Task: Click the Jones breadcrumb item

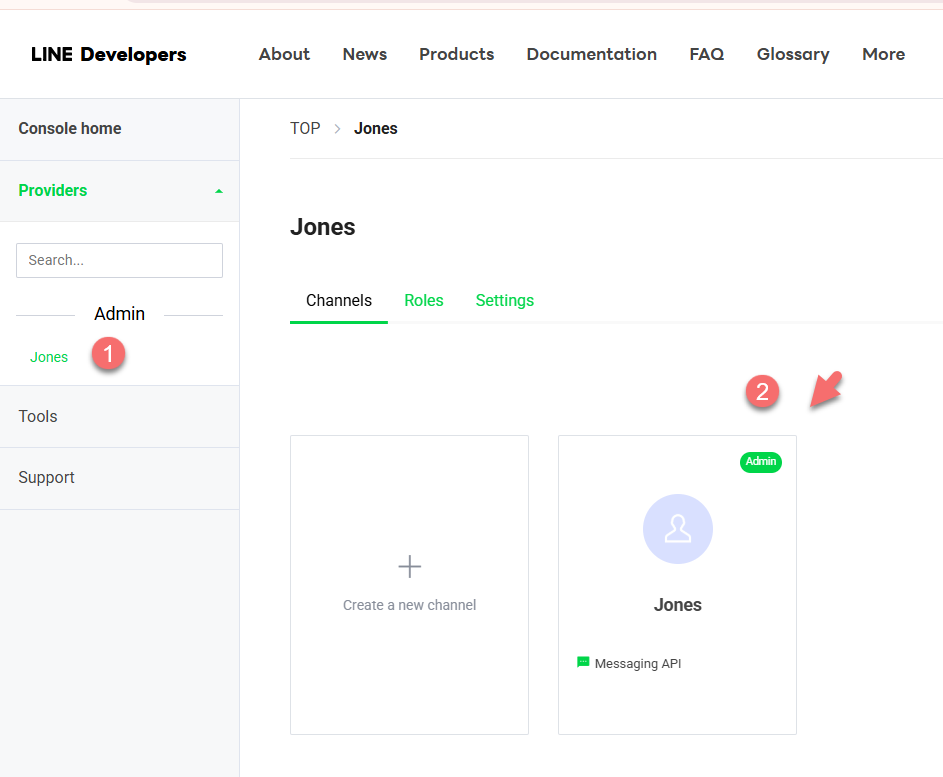Action: click(x=376, y=129)
